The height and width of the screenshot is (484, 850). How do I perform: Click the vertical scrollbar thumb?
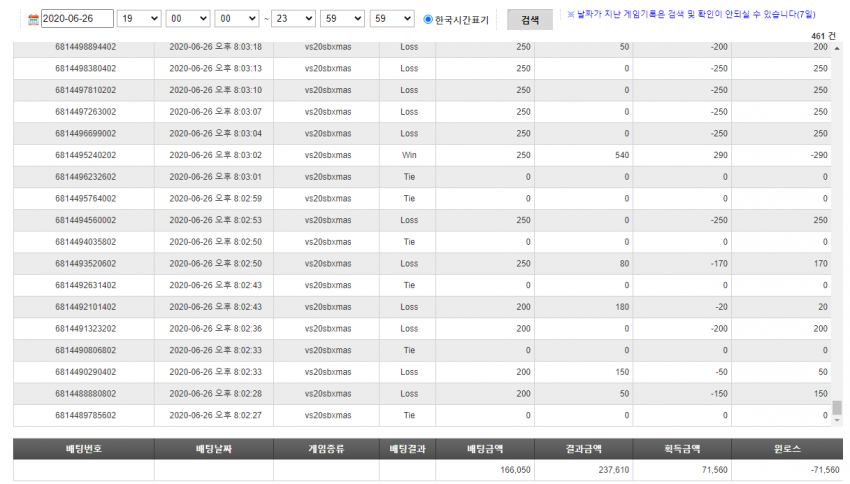[x=837, y=407]
